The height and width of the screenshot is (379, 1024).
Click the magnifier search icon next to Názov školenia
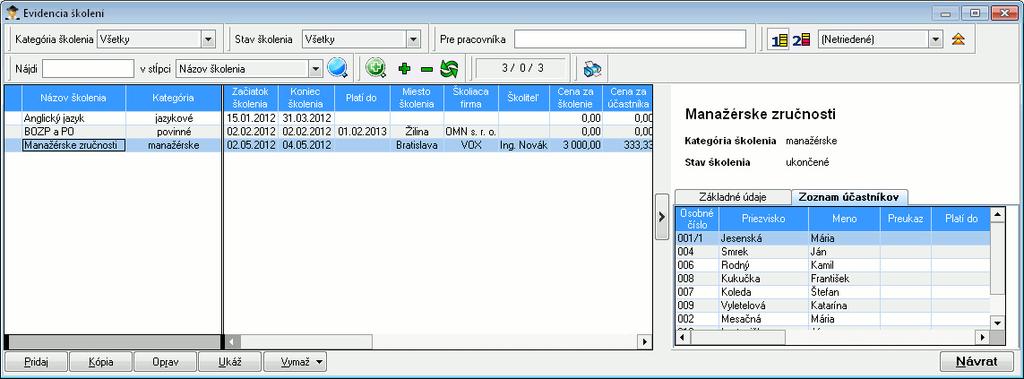(x=338, y=68)
